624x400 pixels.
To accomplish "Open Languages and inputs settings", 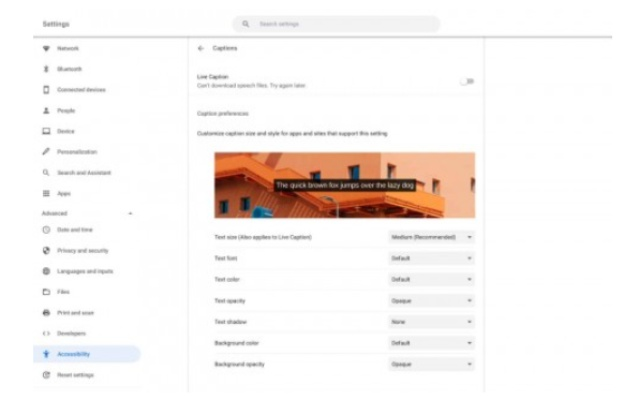I will point(84,271).
